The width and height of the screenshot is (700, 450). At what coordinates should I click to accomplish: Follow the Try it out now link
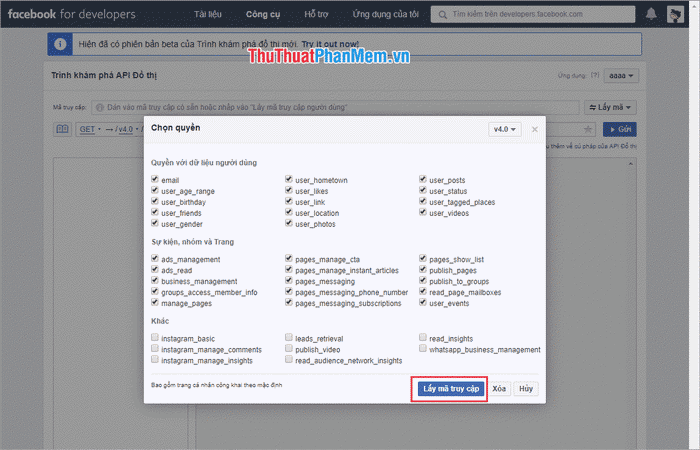click(330, 44)
